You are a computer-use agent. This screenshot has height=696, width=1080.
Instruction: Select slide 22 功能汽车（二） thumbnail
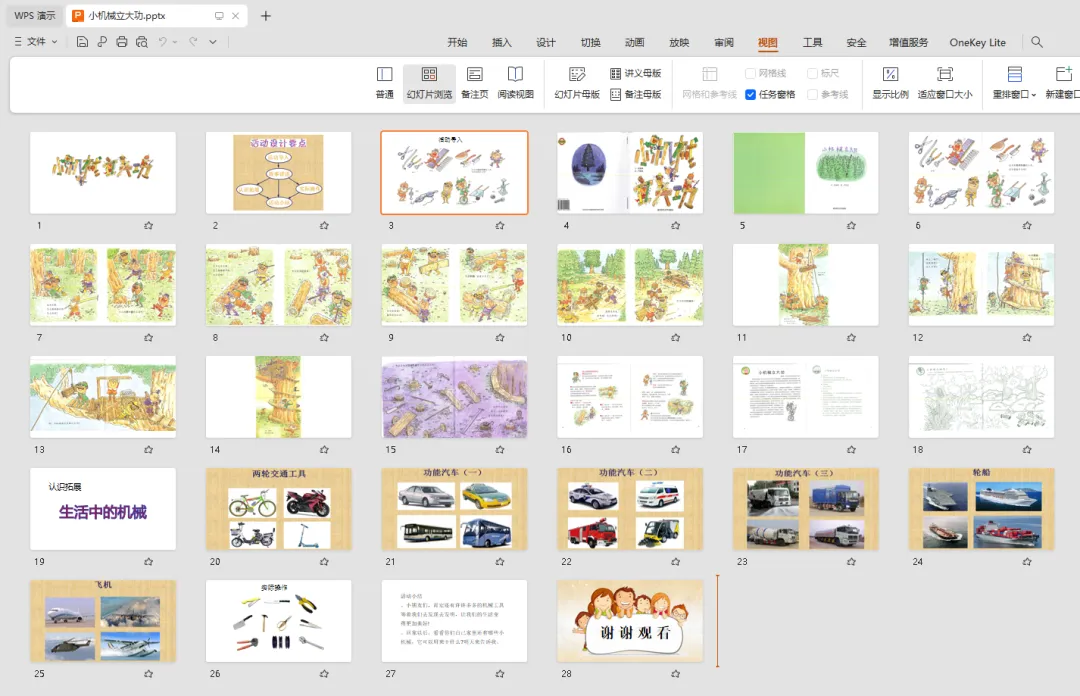tap(630, 509)
